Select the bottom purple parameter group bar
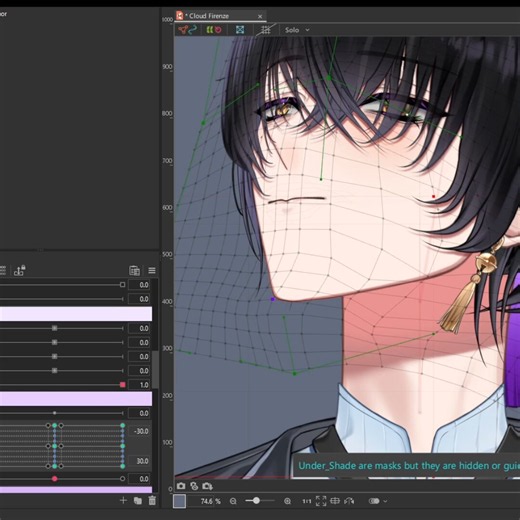Image resolution: width=520 pixels, height=520 pixels. point(76,490)
